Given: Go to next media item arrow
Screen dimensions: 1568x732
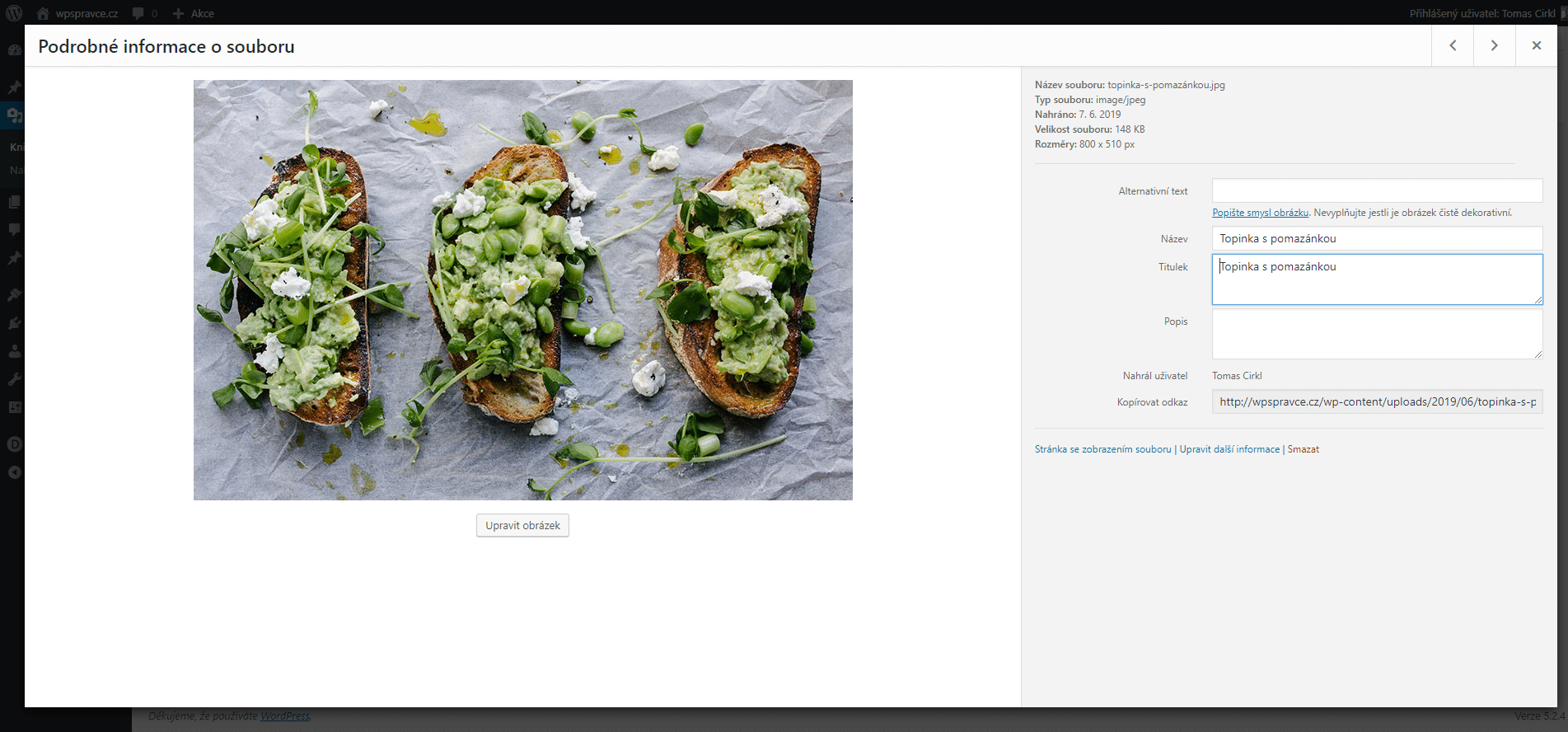Looking at the screenshot, I should pos(1494,45).
